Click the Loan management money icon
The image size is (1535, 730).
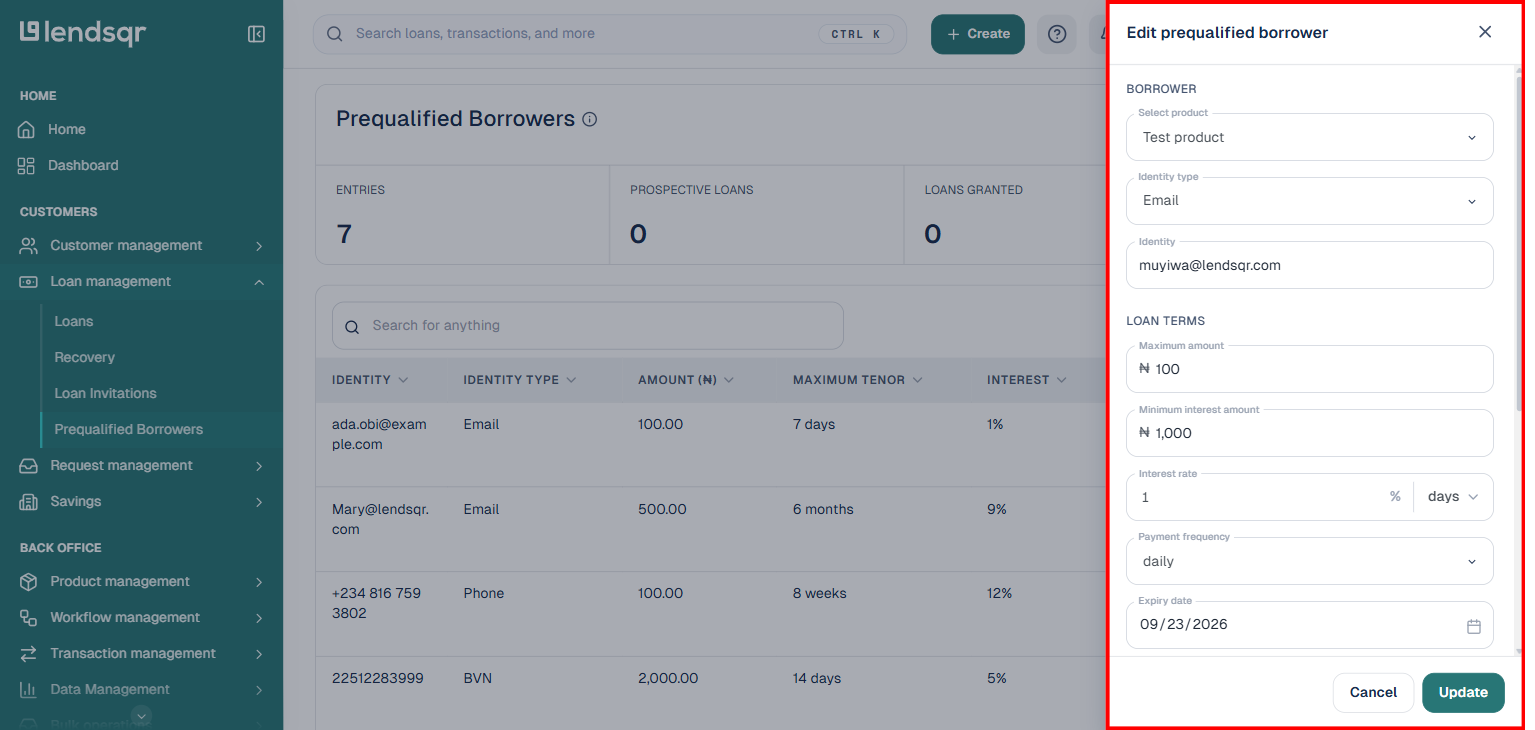pyautogui.click(x=29, y=282)
